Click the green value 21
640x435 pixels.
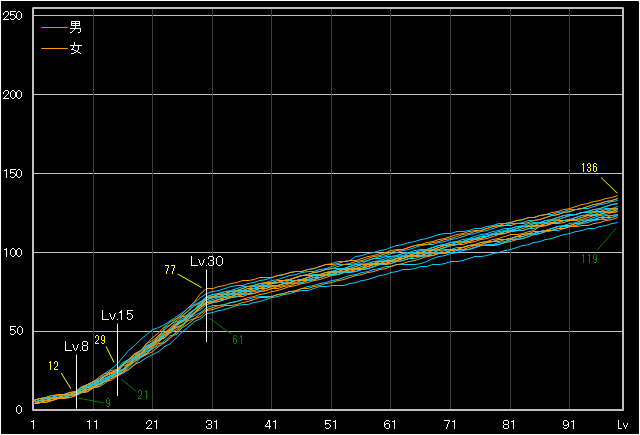[x=142, y=395]
